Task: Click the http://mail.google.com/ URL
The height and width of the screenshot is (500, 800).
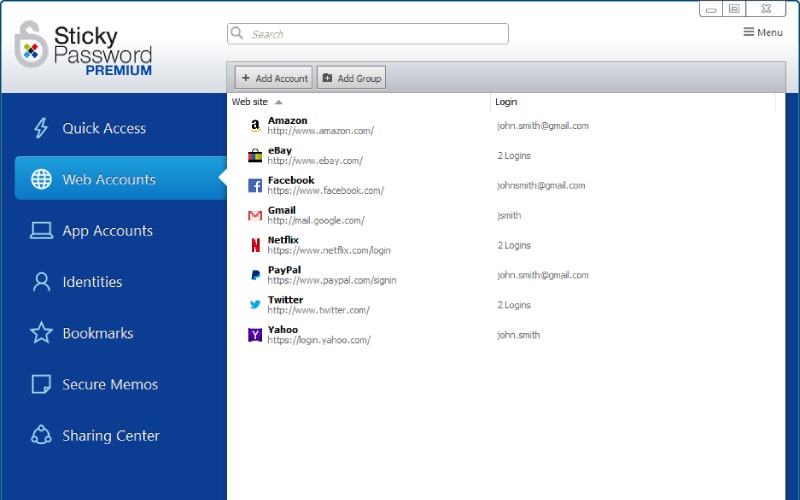Action: click(x=316, y=220)
